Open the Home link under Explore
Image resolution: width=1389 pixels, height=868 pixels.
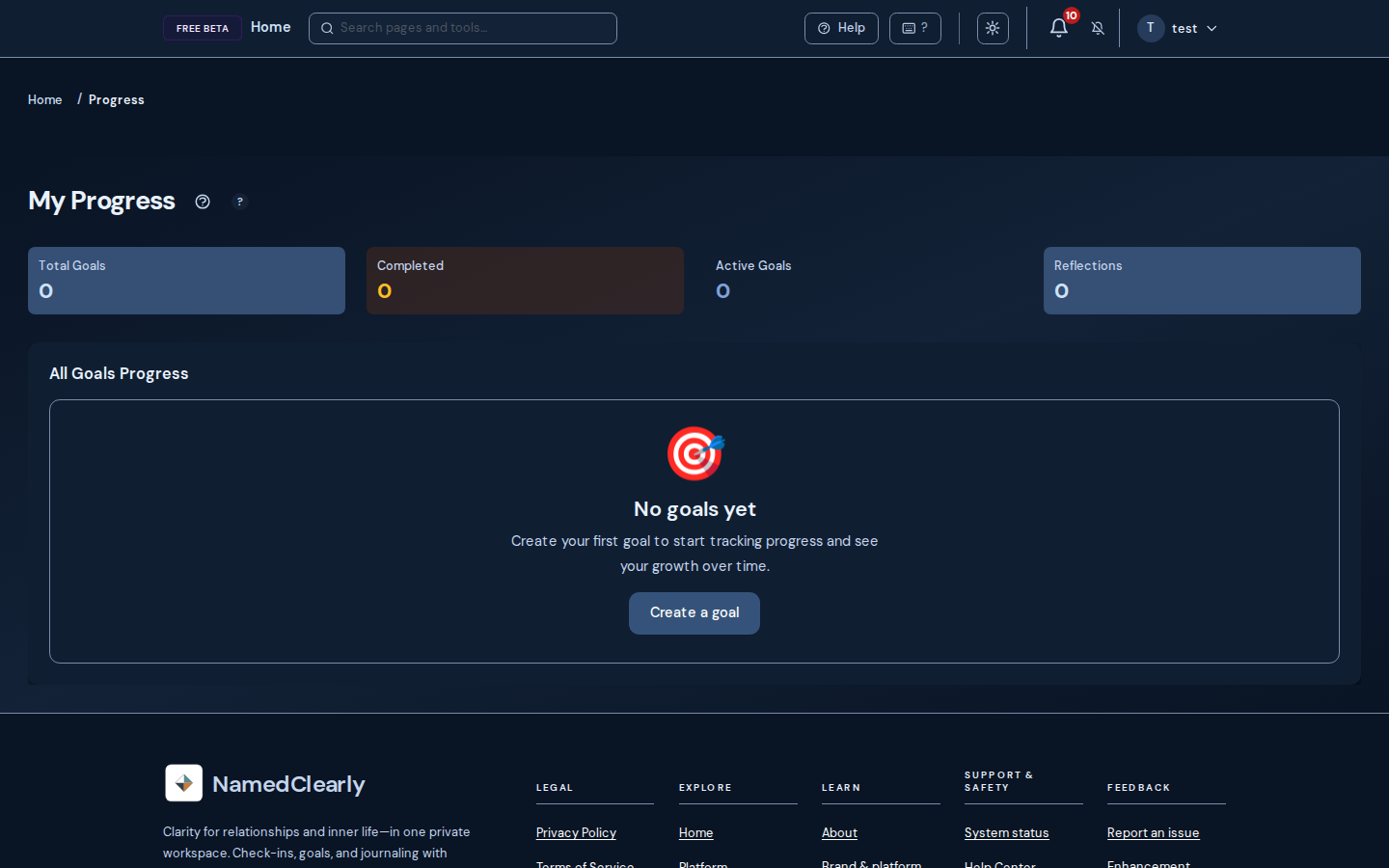(x=695, y=833)
